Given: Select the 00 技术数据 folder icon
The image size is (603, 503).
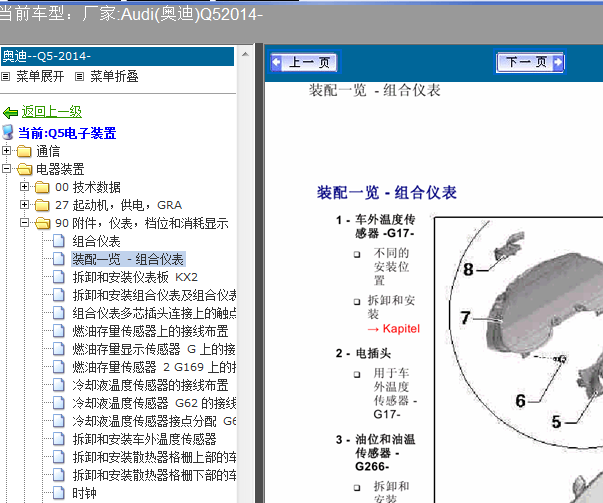Looking at the screenshot, I should click(42, 187).
